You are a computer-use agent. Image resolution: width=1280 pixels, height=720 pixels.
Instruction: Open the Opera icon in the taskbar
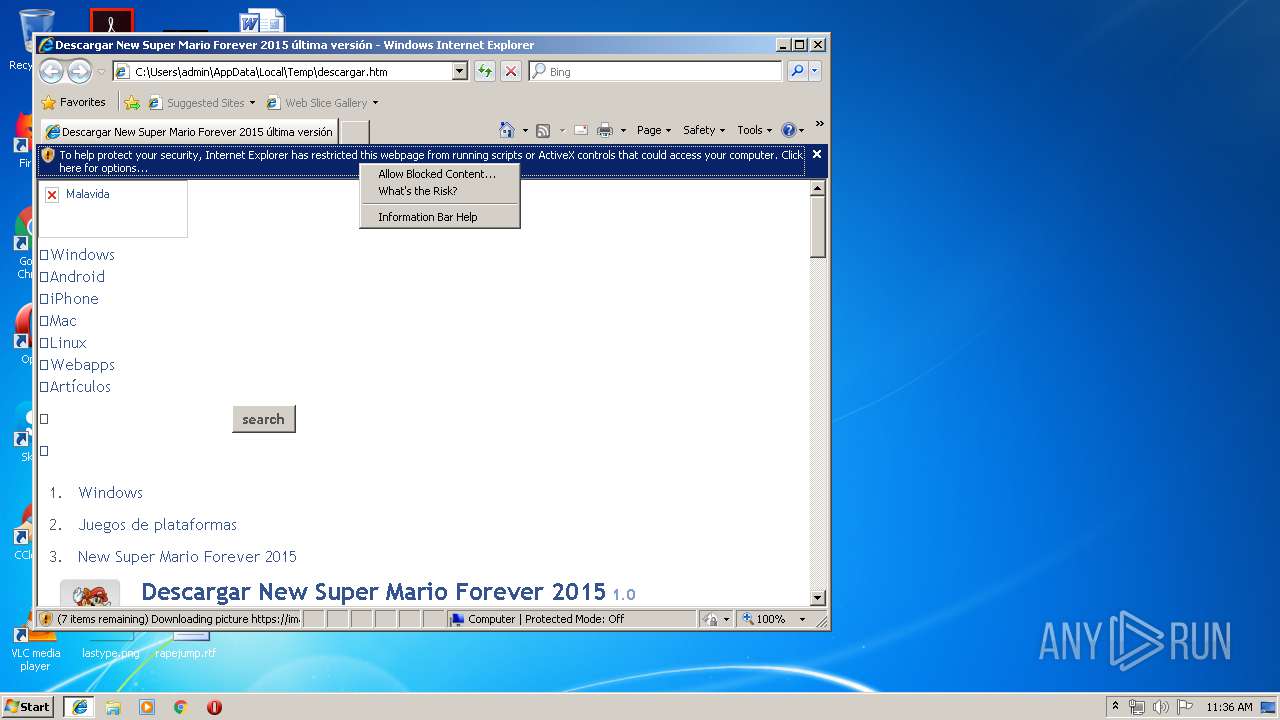[x=214, y=707]
